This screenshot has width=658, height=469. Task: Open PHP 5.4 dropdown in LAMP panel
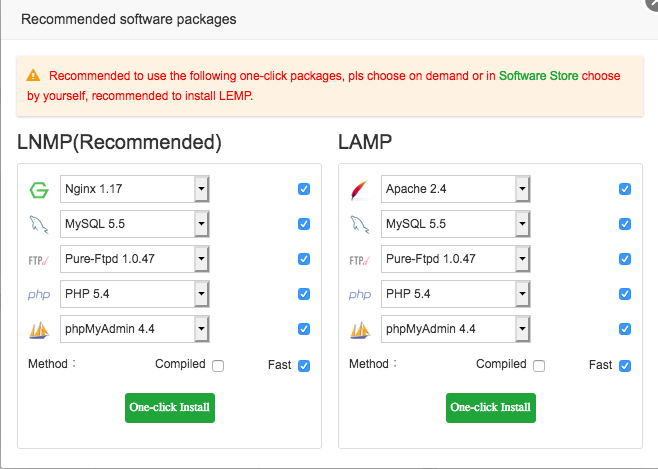pyautogui.click(x=456, y=294)
